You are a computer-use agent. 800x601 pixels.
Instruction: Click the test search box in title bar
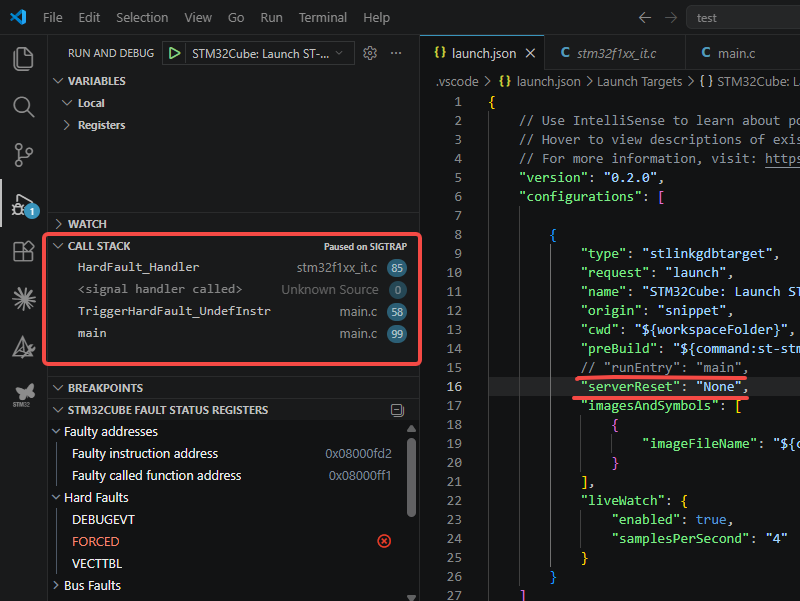743,18
